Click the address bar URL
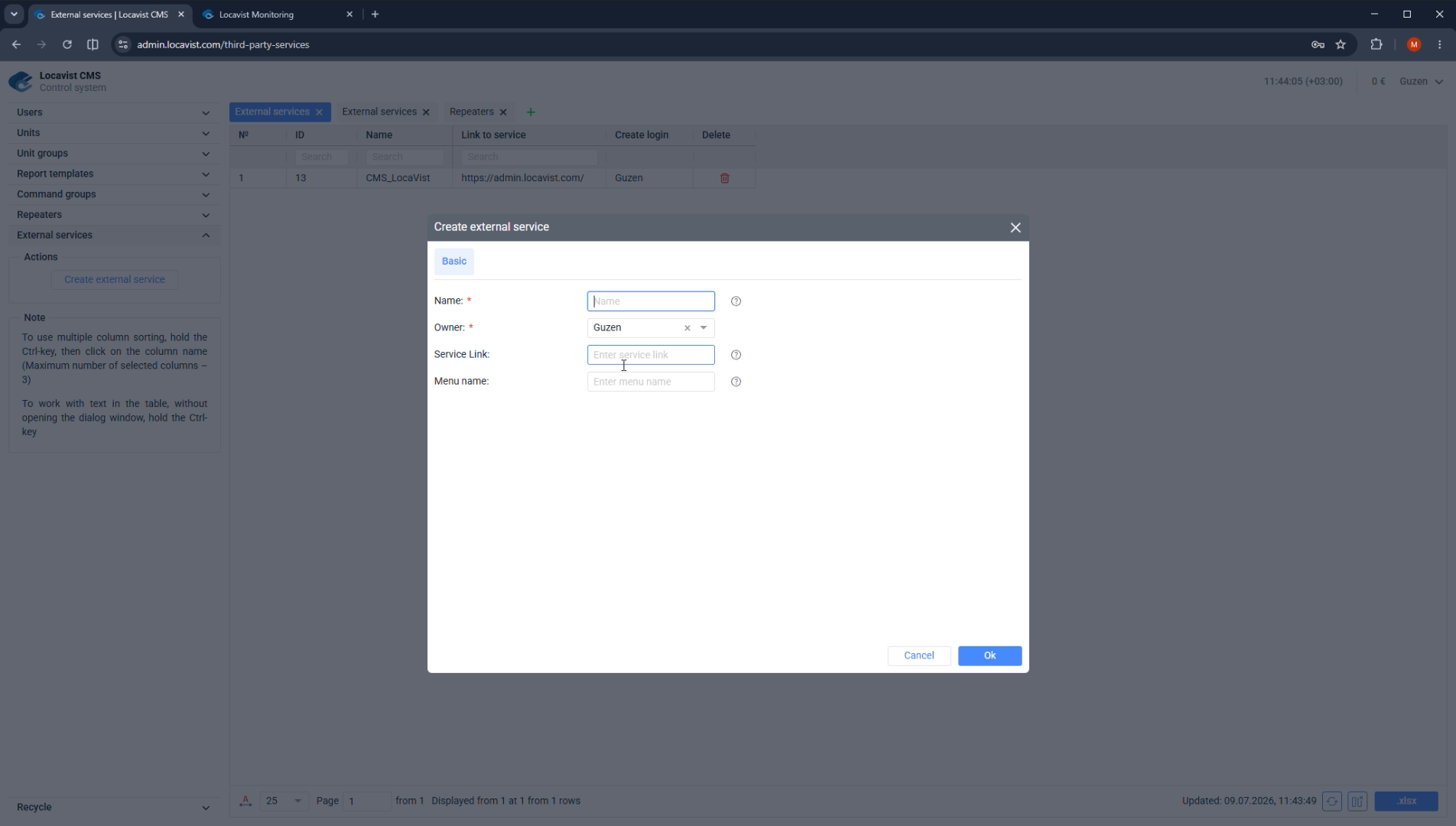Screen dimensions: 1456x826 coord(223,44)
